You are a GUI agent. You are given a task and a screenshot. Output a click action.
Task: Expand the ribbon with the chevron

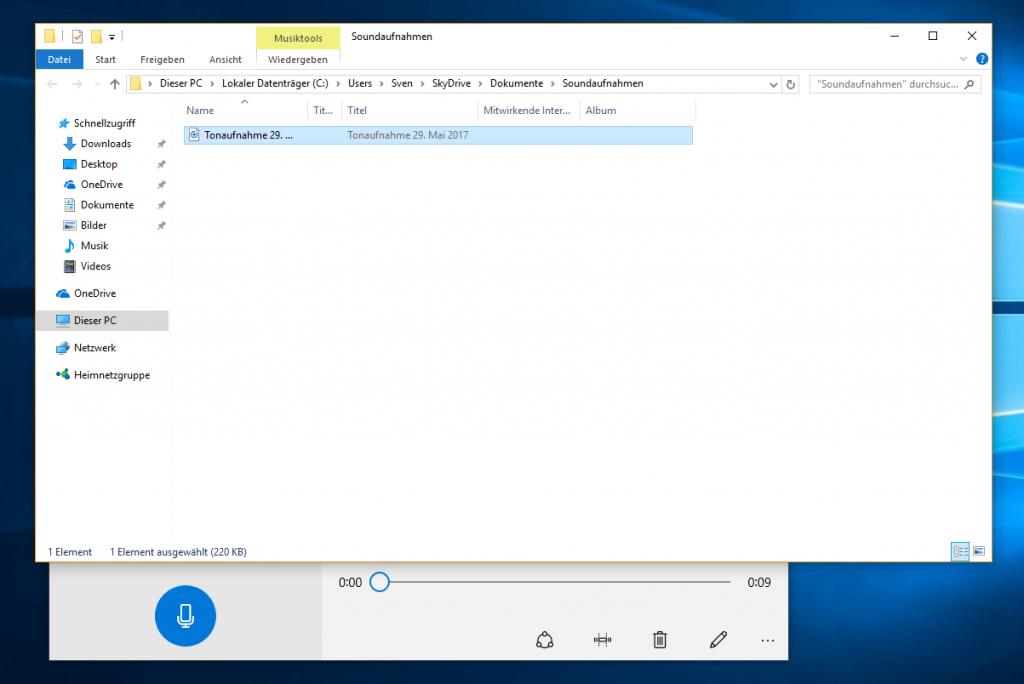click(964, 59)
